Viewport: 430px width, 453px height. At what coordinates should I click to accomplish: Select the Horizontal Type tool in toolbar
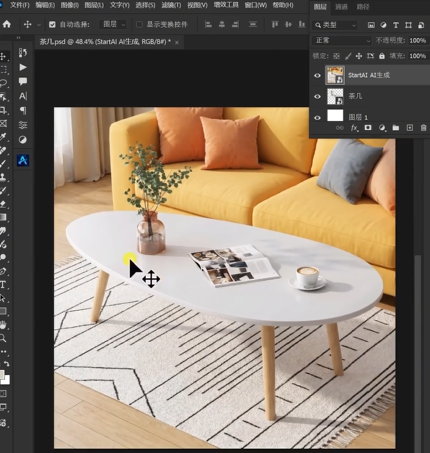pyautogui.click(x=3, y=285)
